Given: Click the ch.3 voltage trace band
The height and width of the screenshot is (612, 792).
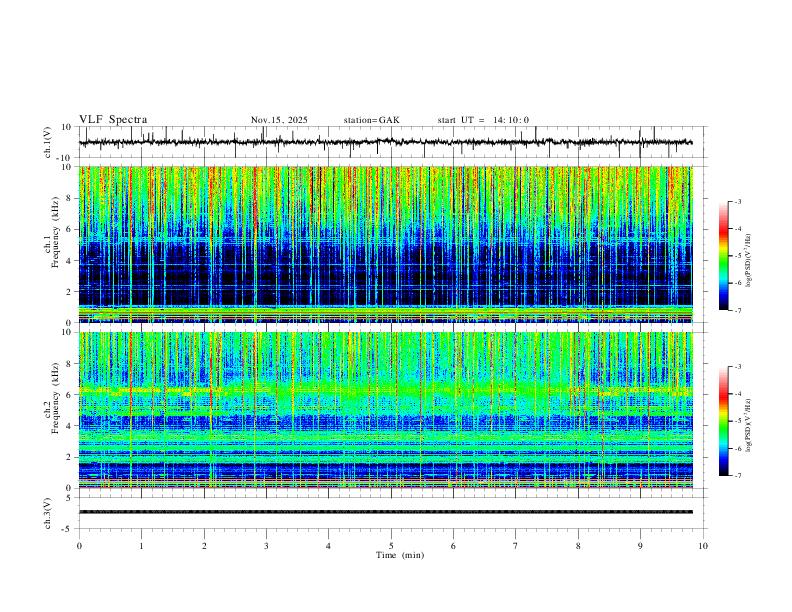Looking at the screenshot, I should coord(385,512).
